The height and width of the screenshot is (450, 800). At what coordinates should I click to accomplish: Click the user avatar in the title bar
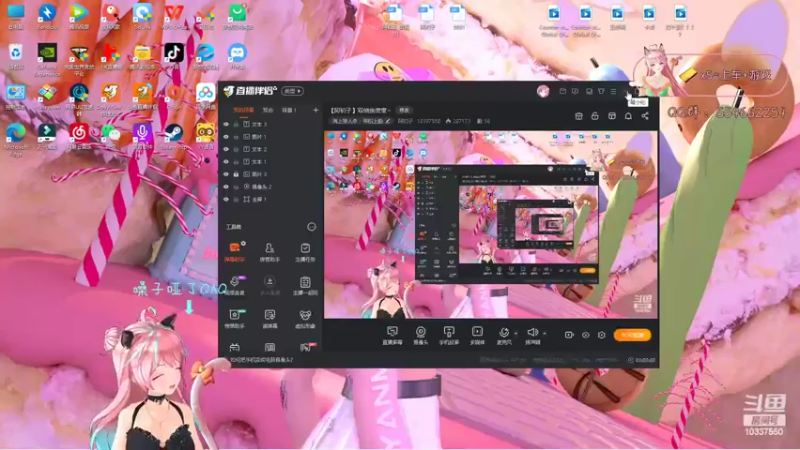tap(543, 91)
